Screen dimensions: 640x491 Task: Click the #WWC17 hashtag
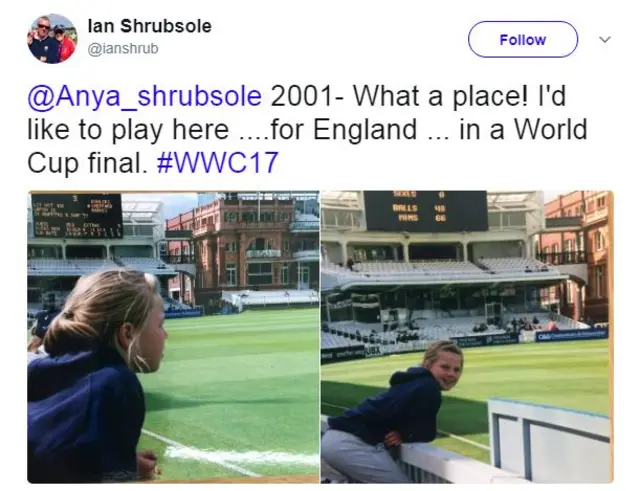218,162
